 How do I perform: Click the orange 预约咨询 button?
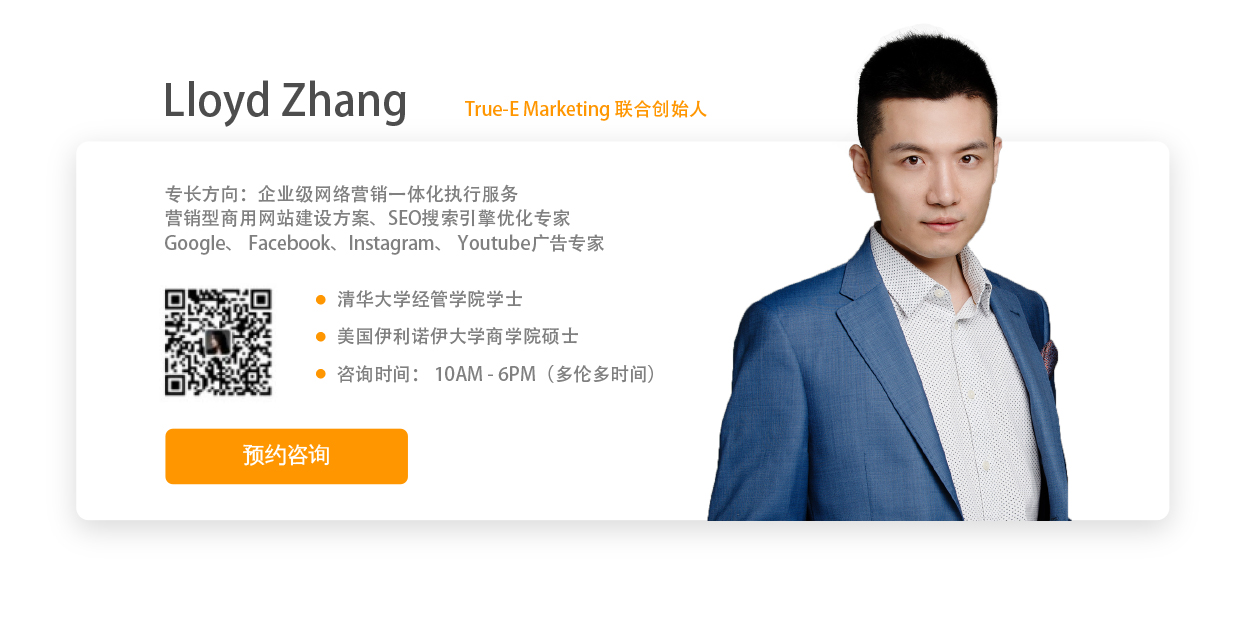tap(286, 456)
